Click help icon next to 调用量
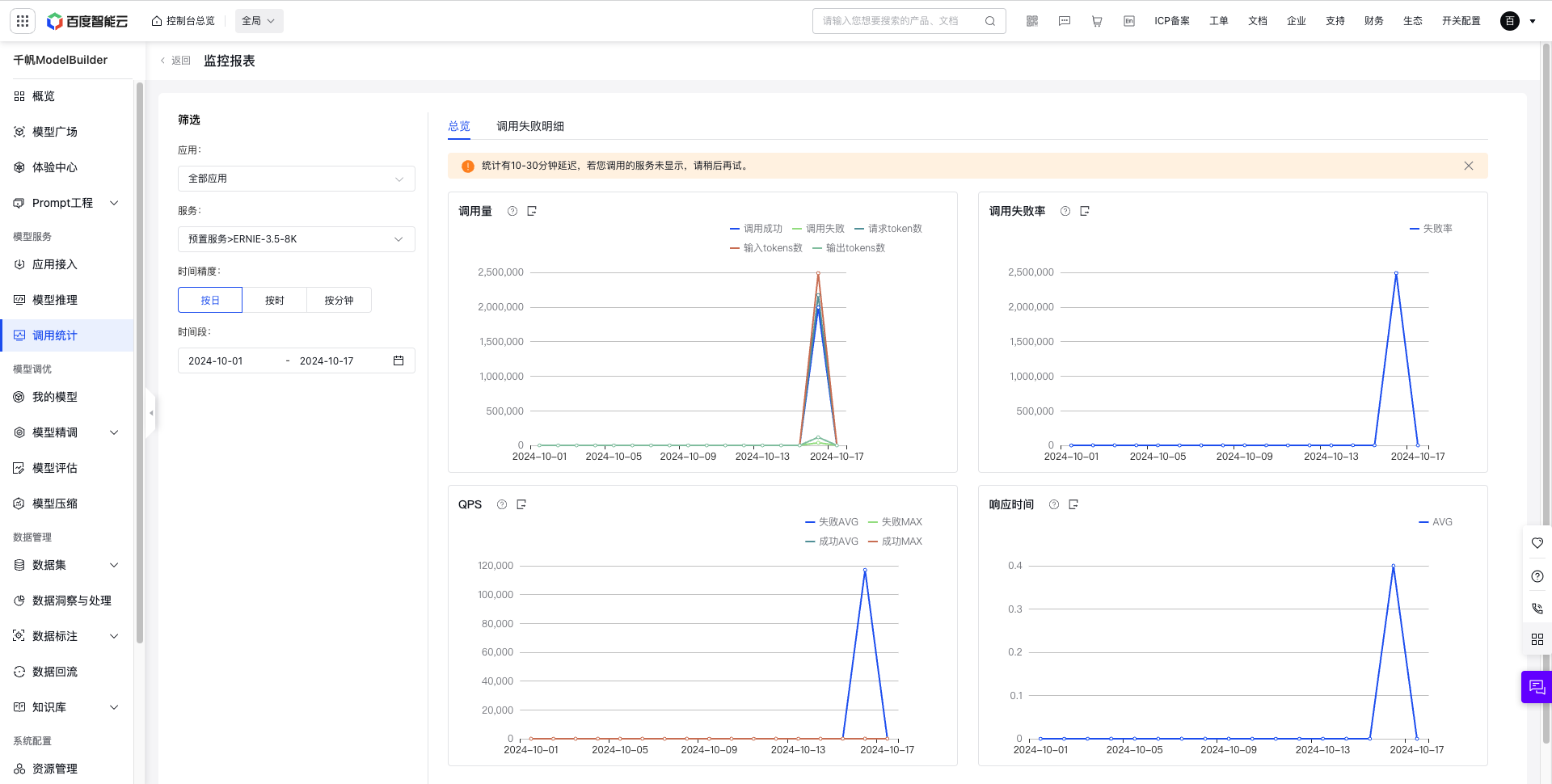Screen dimensions: 1552x784 coord(512,211)
